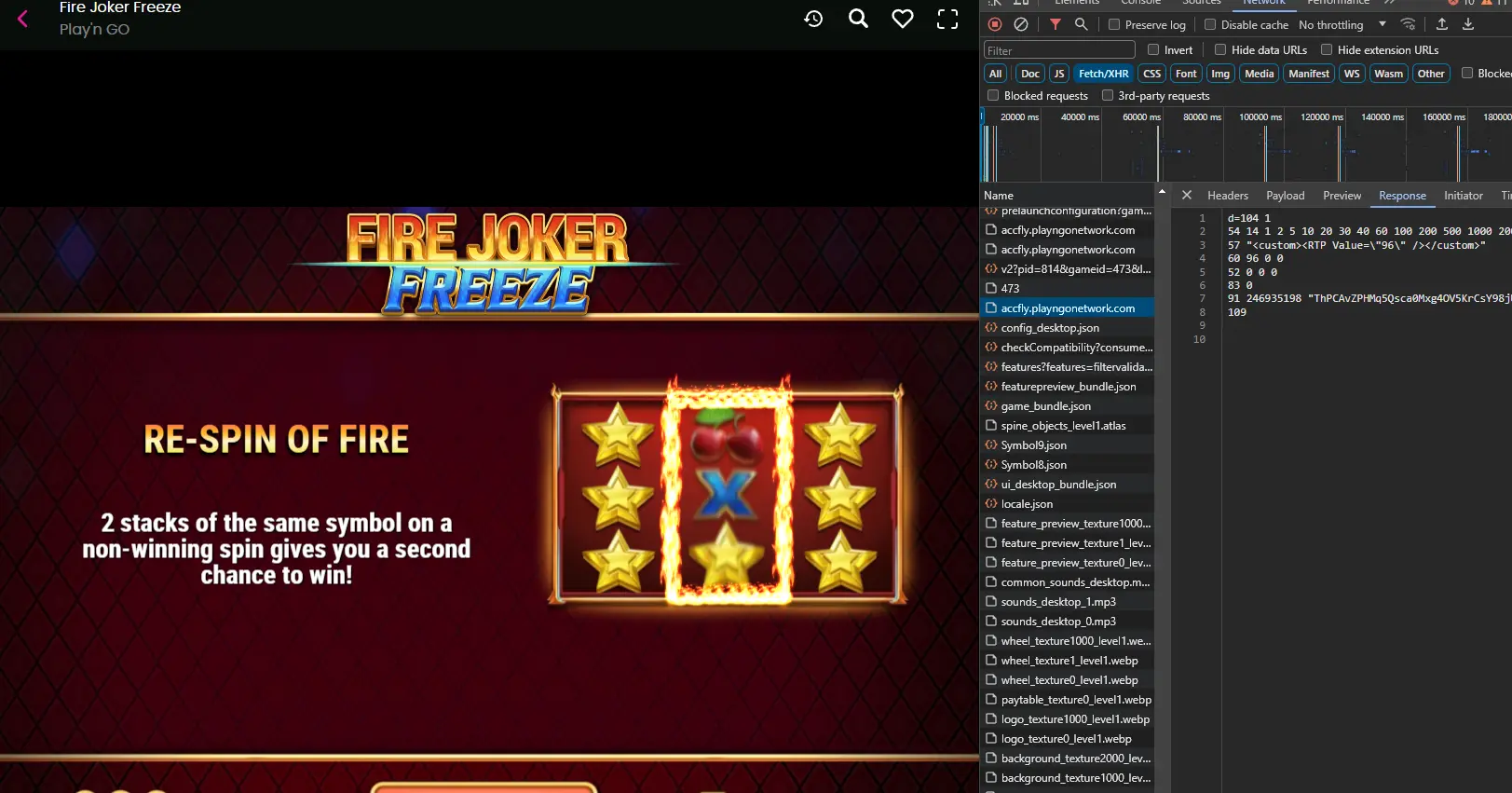This screenshot has width=1512, height=793.
Task: Filter requests by Doc type
Action: (x=1029, y=74)
